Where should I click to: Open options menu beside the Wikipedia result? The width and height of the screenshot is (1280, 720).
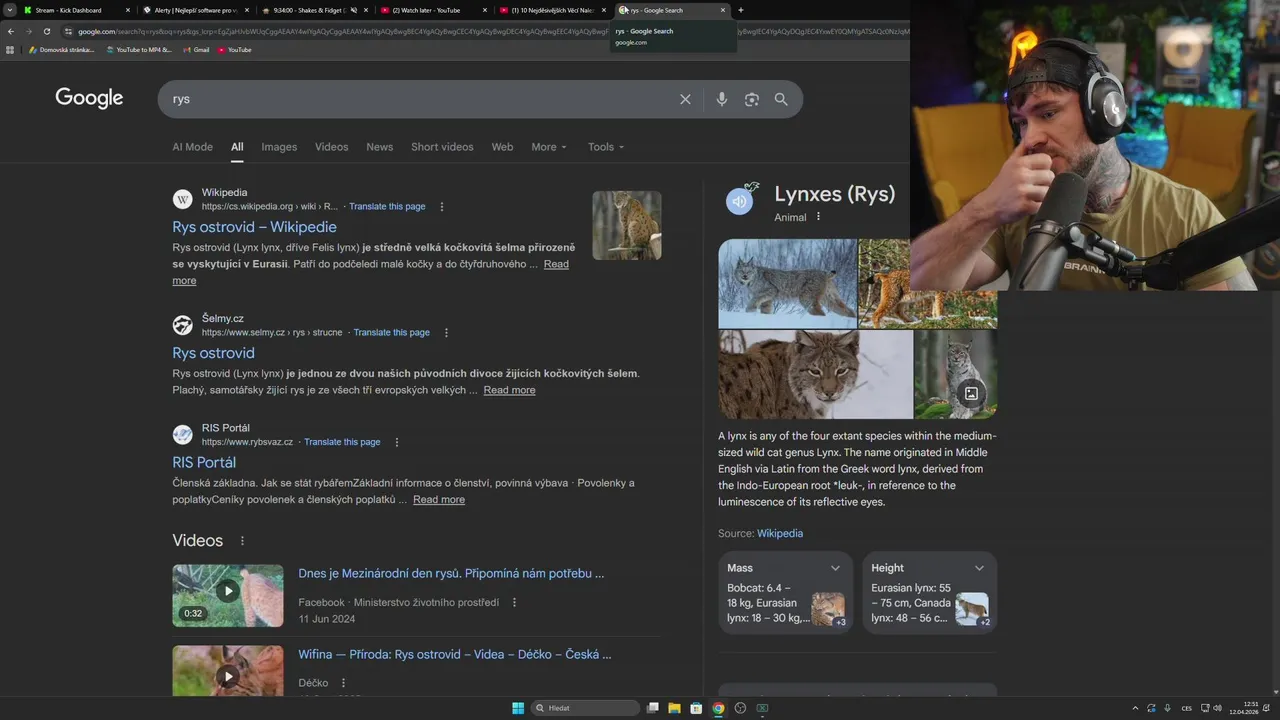[x=442, y=207]
